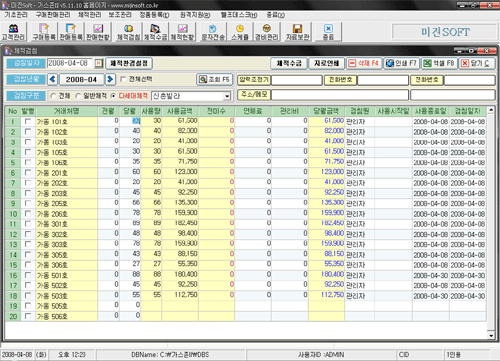
Task: Click the 종료 exit toolbar icon
Action: tap(328, 32)
